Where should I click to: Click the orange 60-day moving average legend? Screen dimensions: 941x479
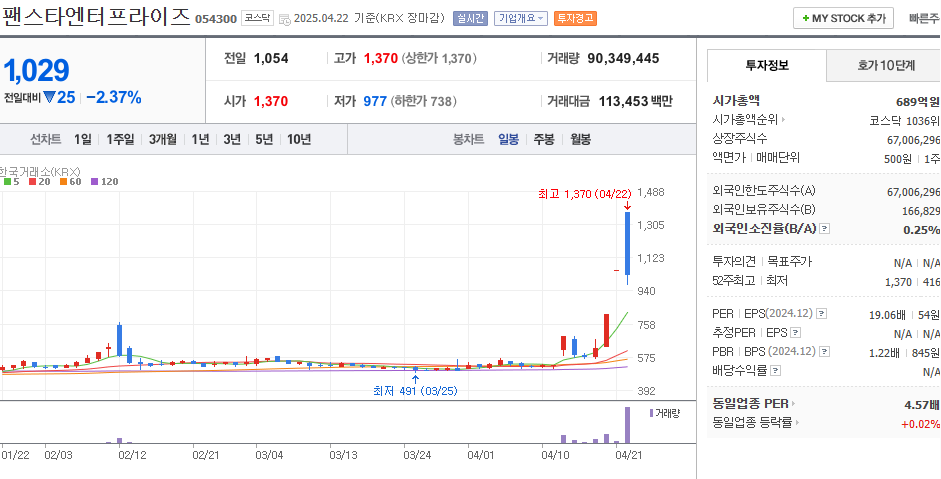point(70,181)
